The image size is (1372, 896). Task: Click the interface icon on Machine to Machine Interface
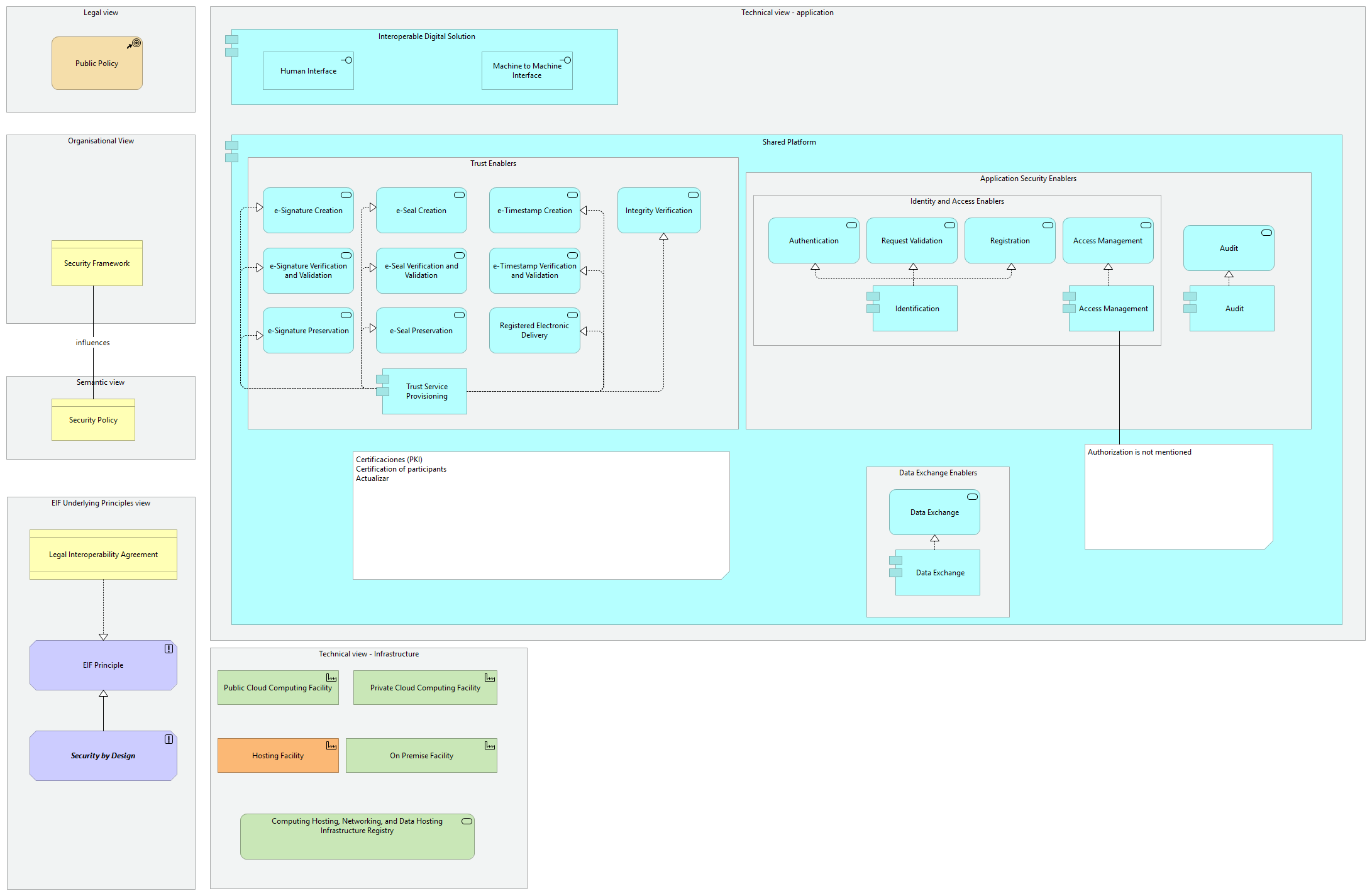pyautogui.click(x=566, y=60)
